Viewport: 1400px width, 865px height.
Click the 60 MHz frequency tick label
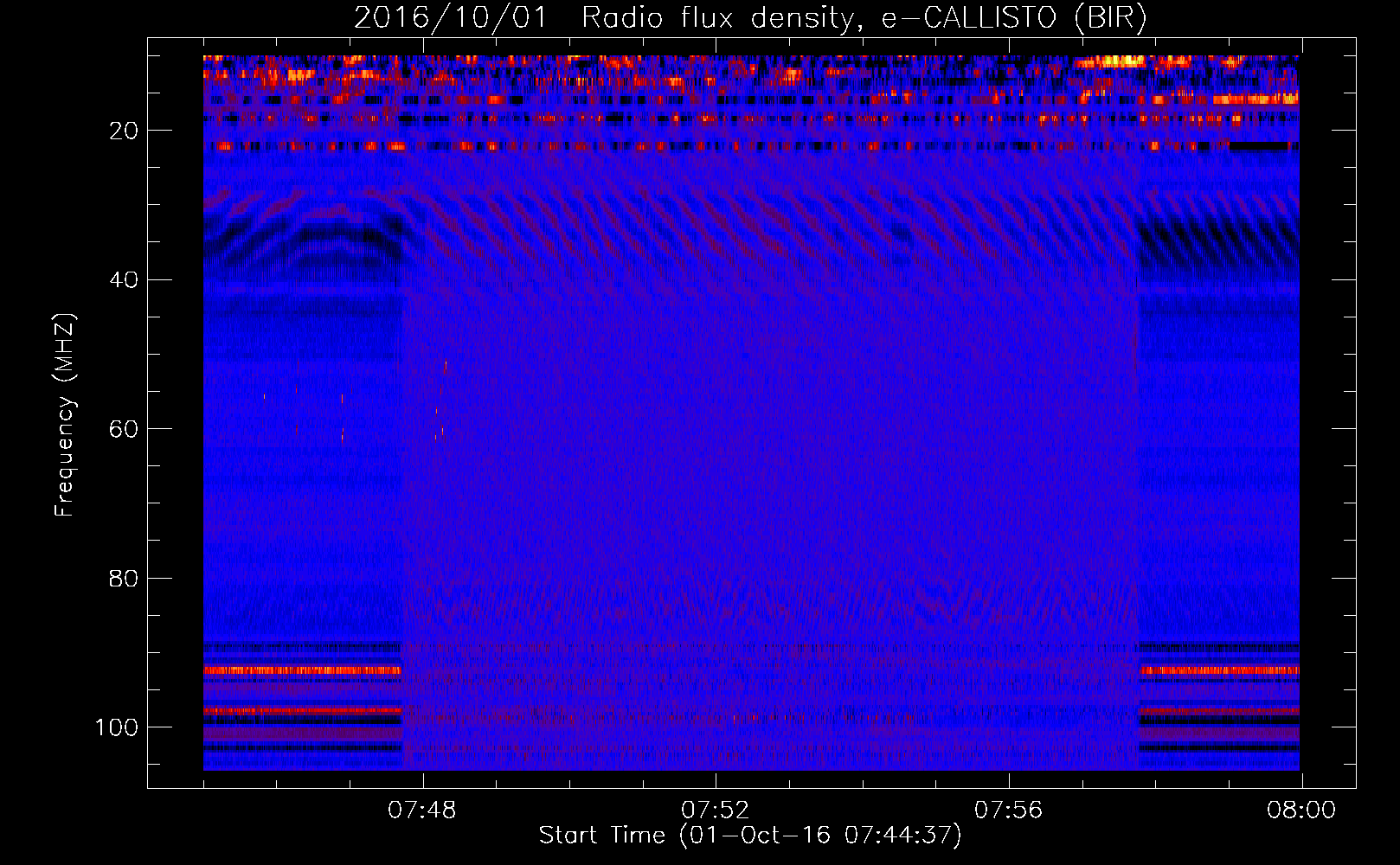coord(124,429)
